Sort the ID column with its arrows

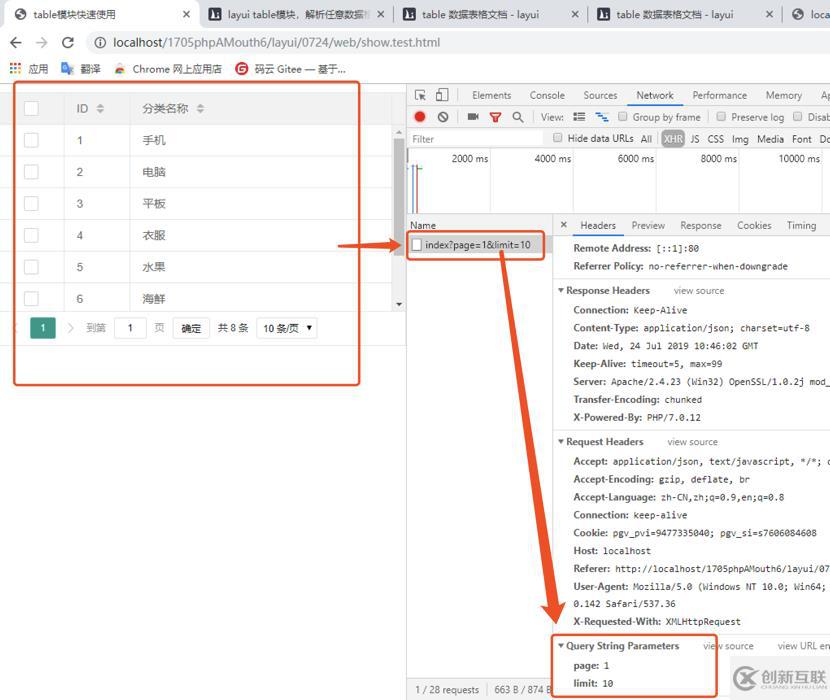(x=100, y=109)
